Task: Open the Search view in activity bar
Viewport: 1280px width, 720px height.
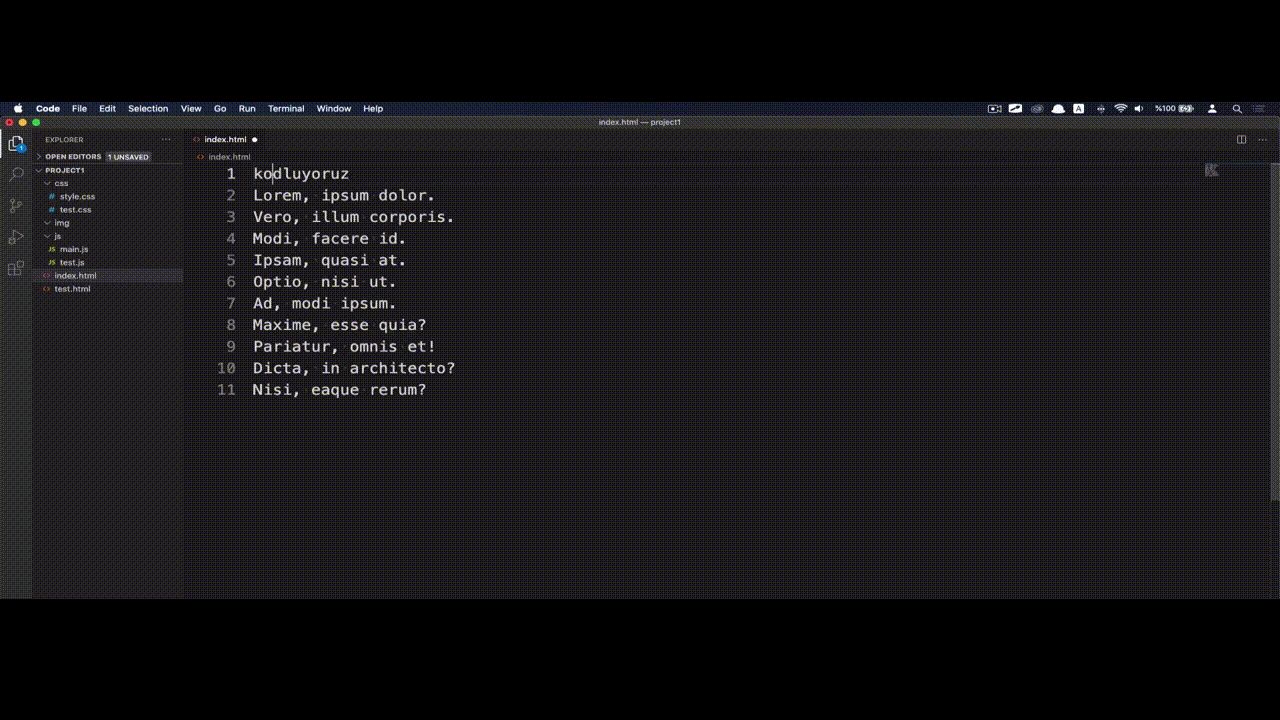Action: 16,174
